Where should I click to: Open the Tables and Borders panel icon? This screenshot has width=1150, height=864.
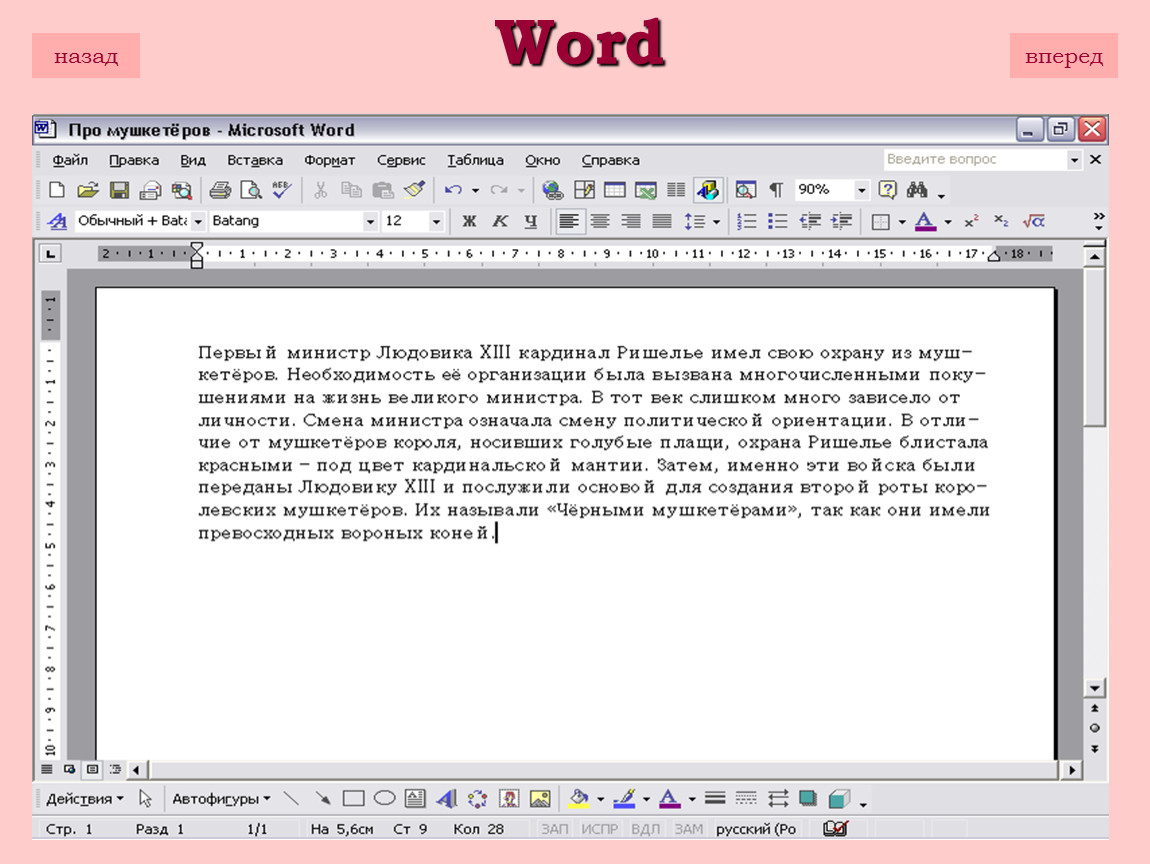(x=585, y=191)
